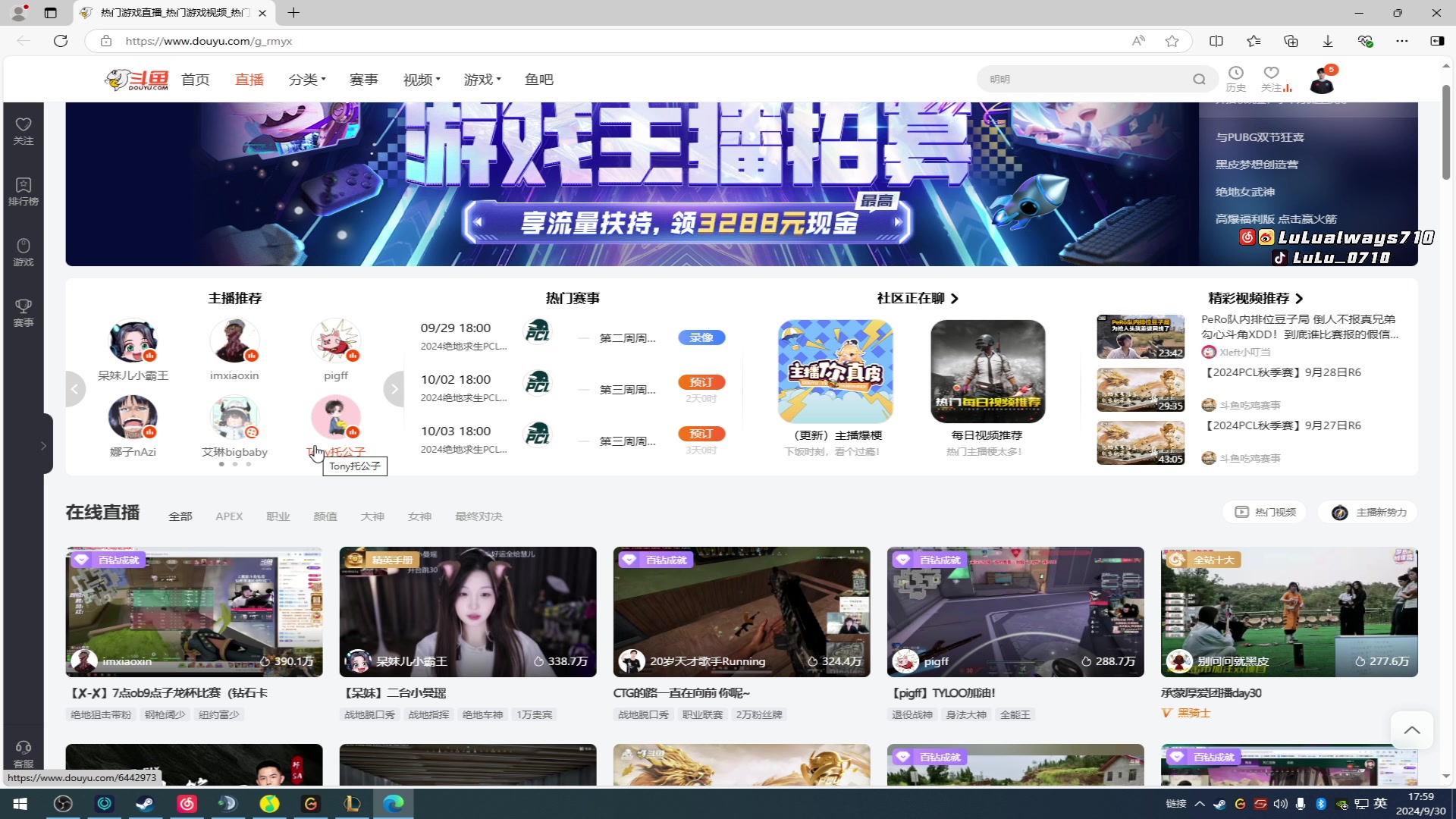Open Microsoft Edge in the taskbar
Image resolution: width=1456 pixels, height=819 pixels.
point(393,804)
